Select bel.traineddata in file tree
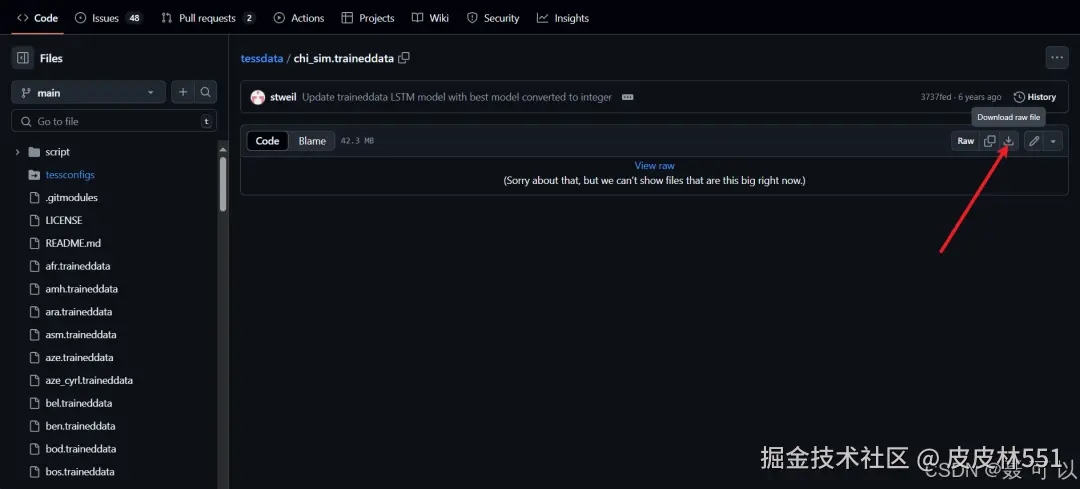This screenshot has width=1080, height=489. (x=79, y=403)
